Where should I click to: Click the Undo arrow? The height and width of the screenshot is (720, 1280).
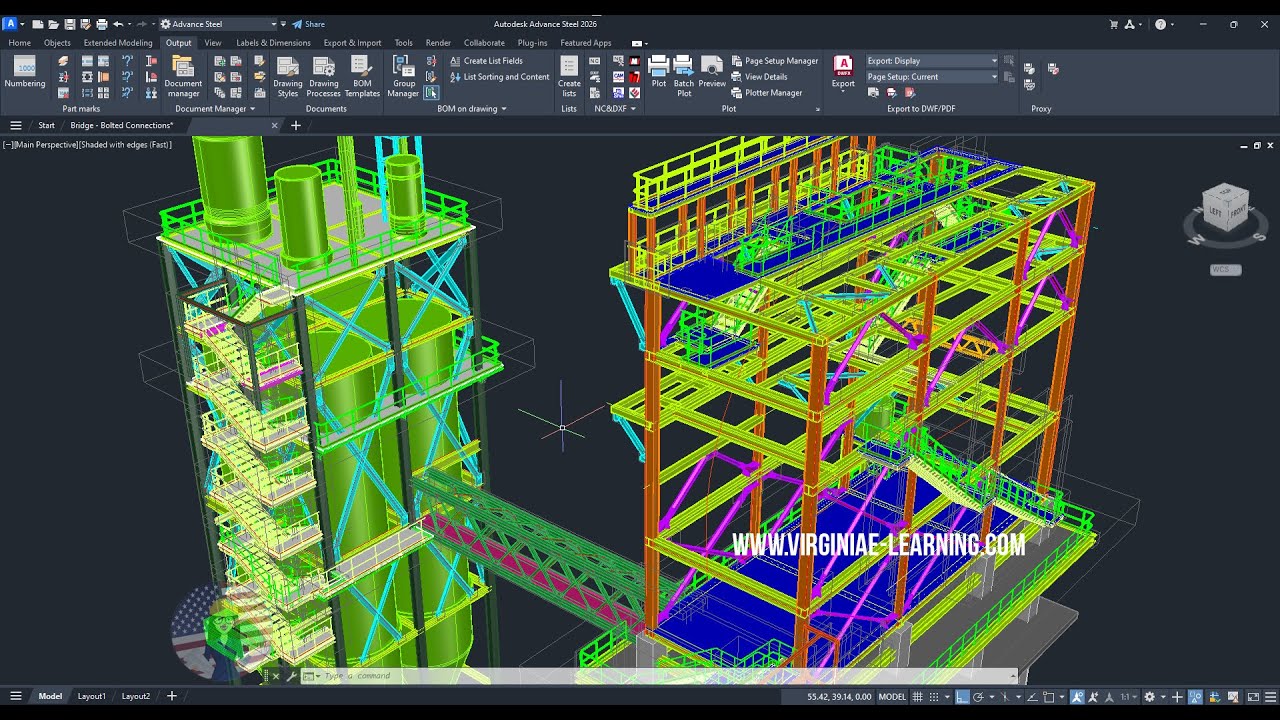tap(118, 24)
